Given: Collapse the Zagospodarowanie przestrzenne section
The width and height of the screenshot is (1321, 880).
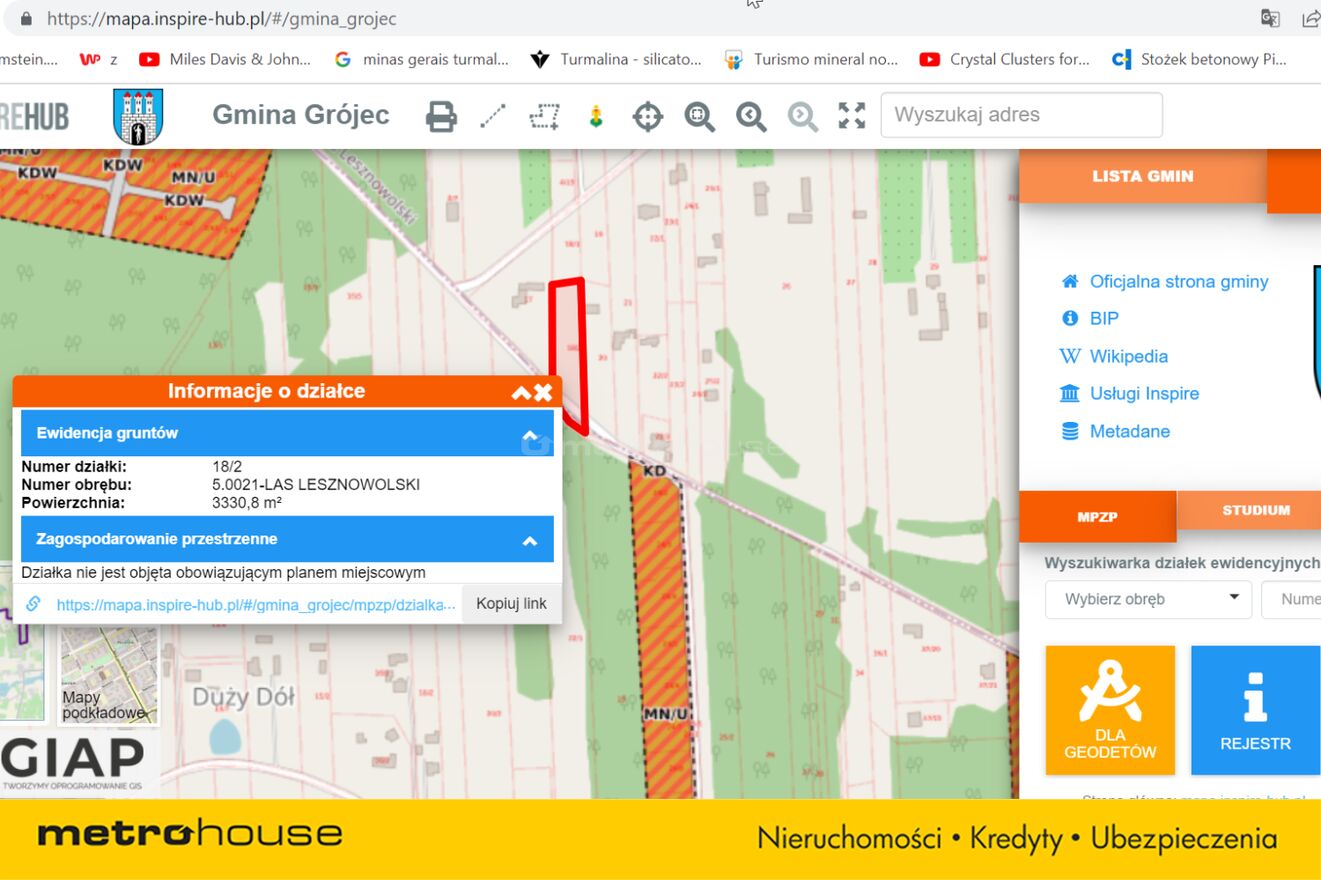Looking at the screenshot, I should point(530,540).
